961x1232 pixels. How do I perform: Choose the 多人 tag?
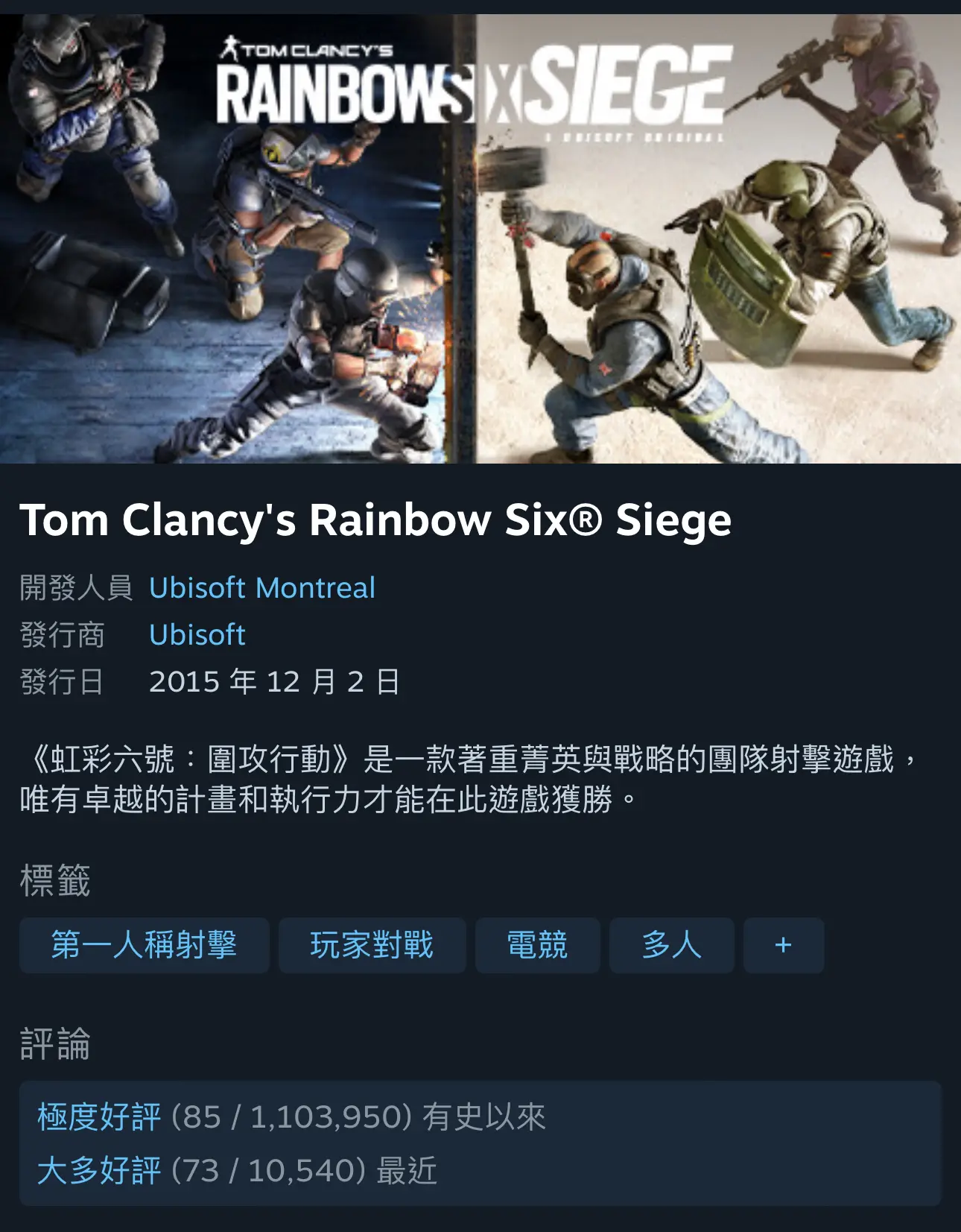tap(672, 945)
